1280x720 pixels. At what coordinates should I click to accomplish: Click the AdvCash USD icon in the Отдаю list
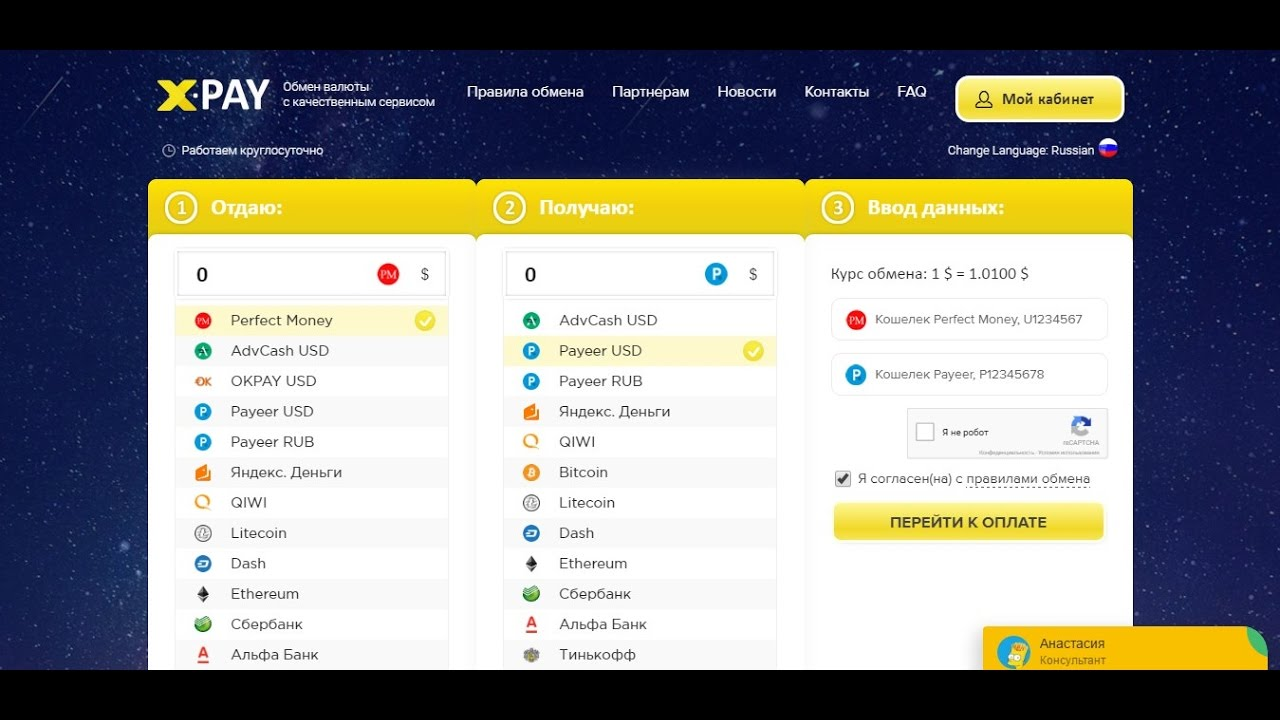(203, 351)
